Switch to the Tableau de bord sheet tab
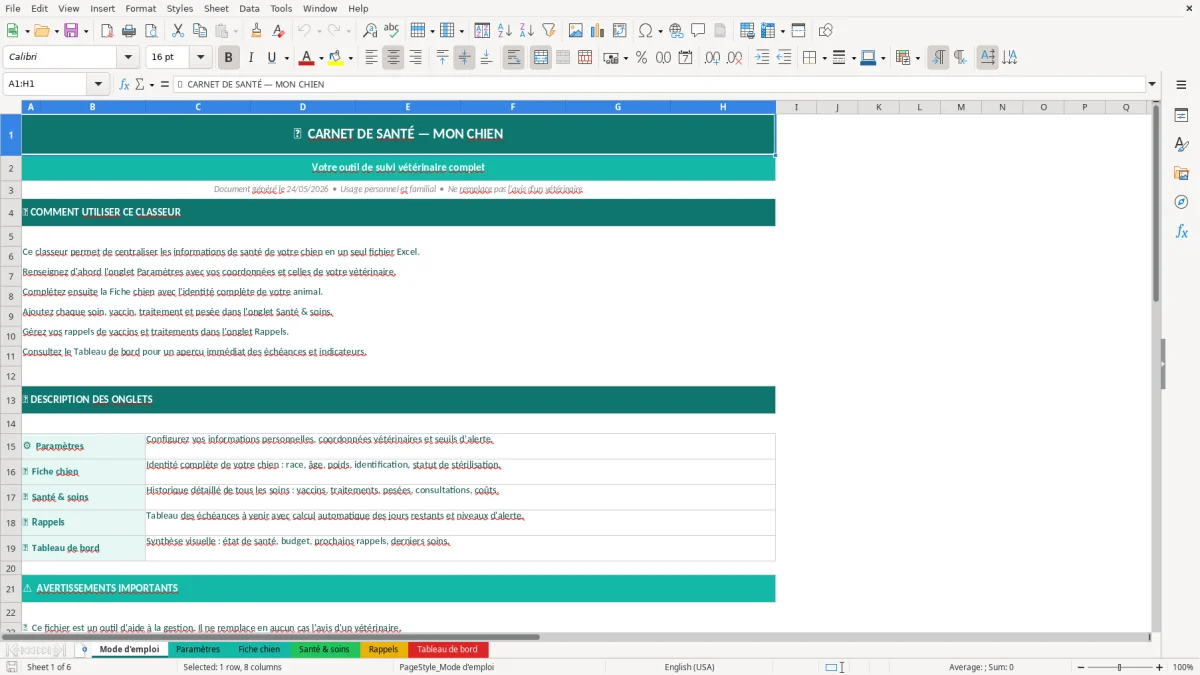Viewport: 1200px width, 675px height. pos(447,649)
